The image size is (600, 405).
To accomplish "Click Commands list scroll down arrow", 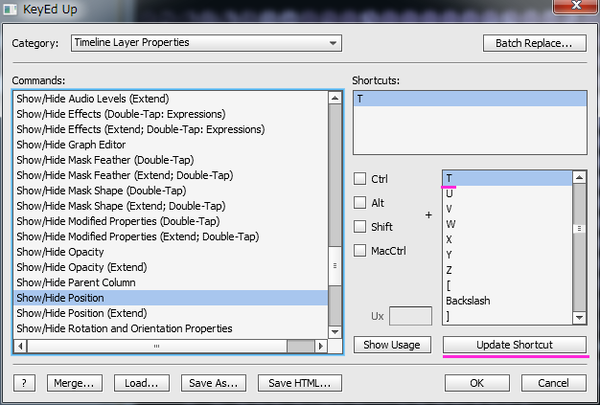I will 335,332.
